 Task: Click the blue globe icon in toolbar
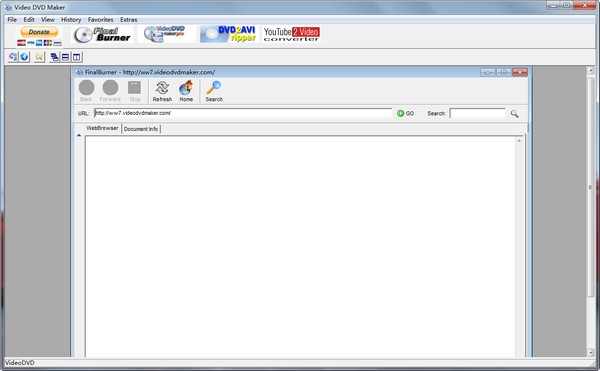click(24, 57)
